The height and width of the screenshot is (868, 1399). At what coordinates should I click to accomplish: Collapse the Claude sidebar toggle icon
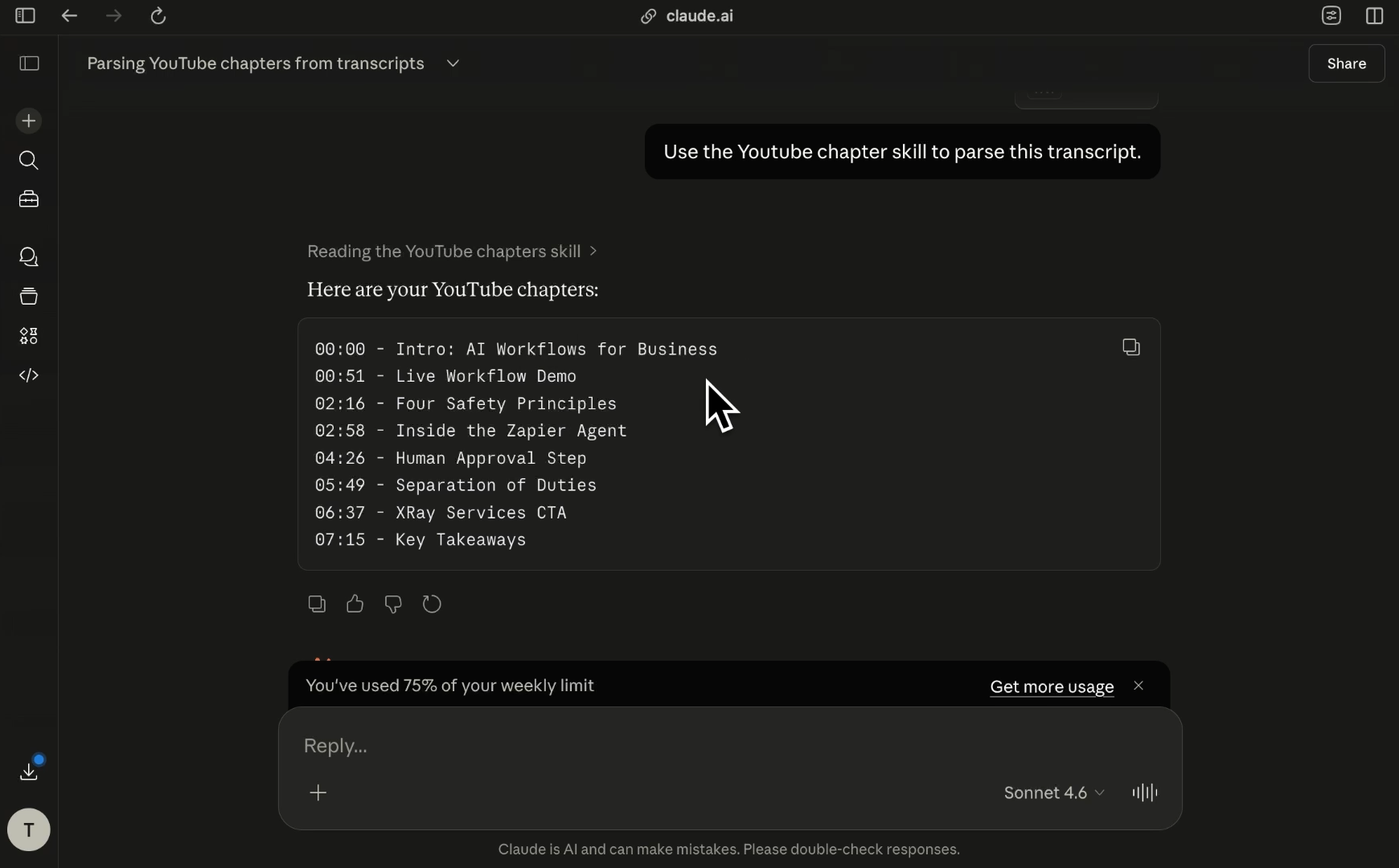(29, 63)
